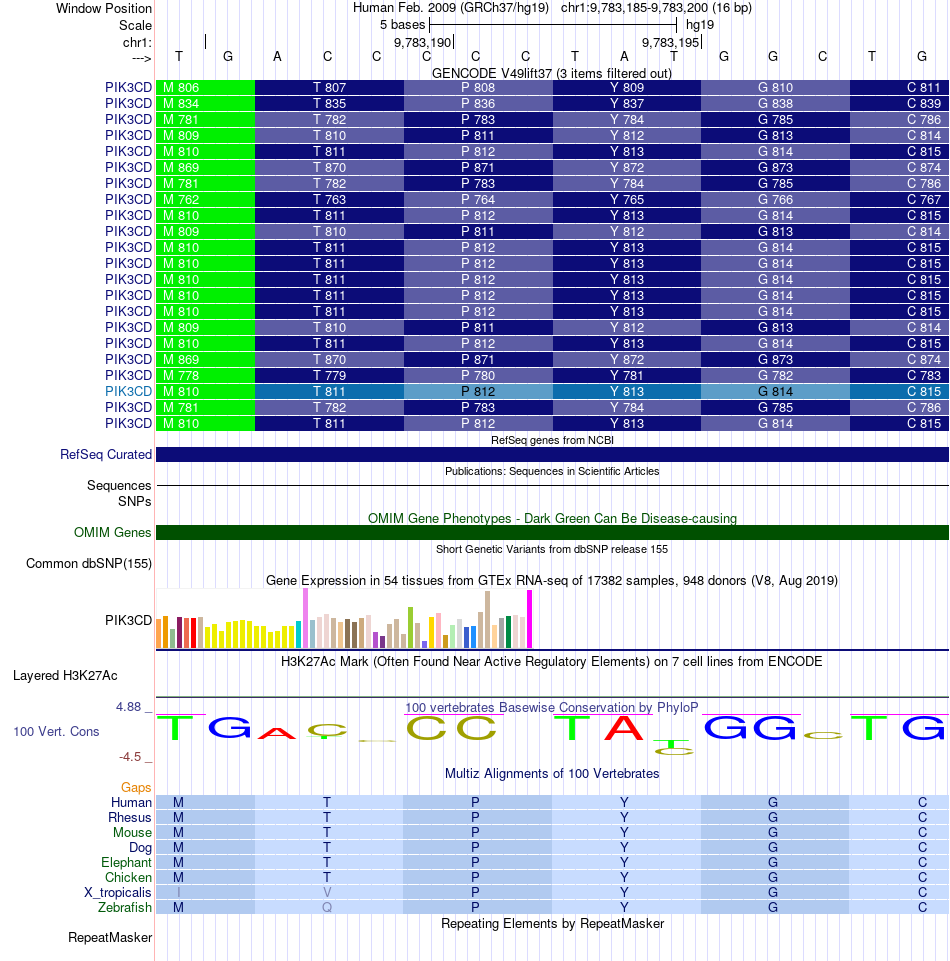Open GTEx Gene Expression track title
950x961 pixels.
[x=552, y=580]
